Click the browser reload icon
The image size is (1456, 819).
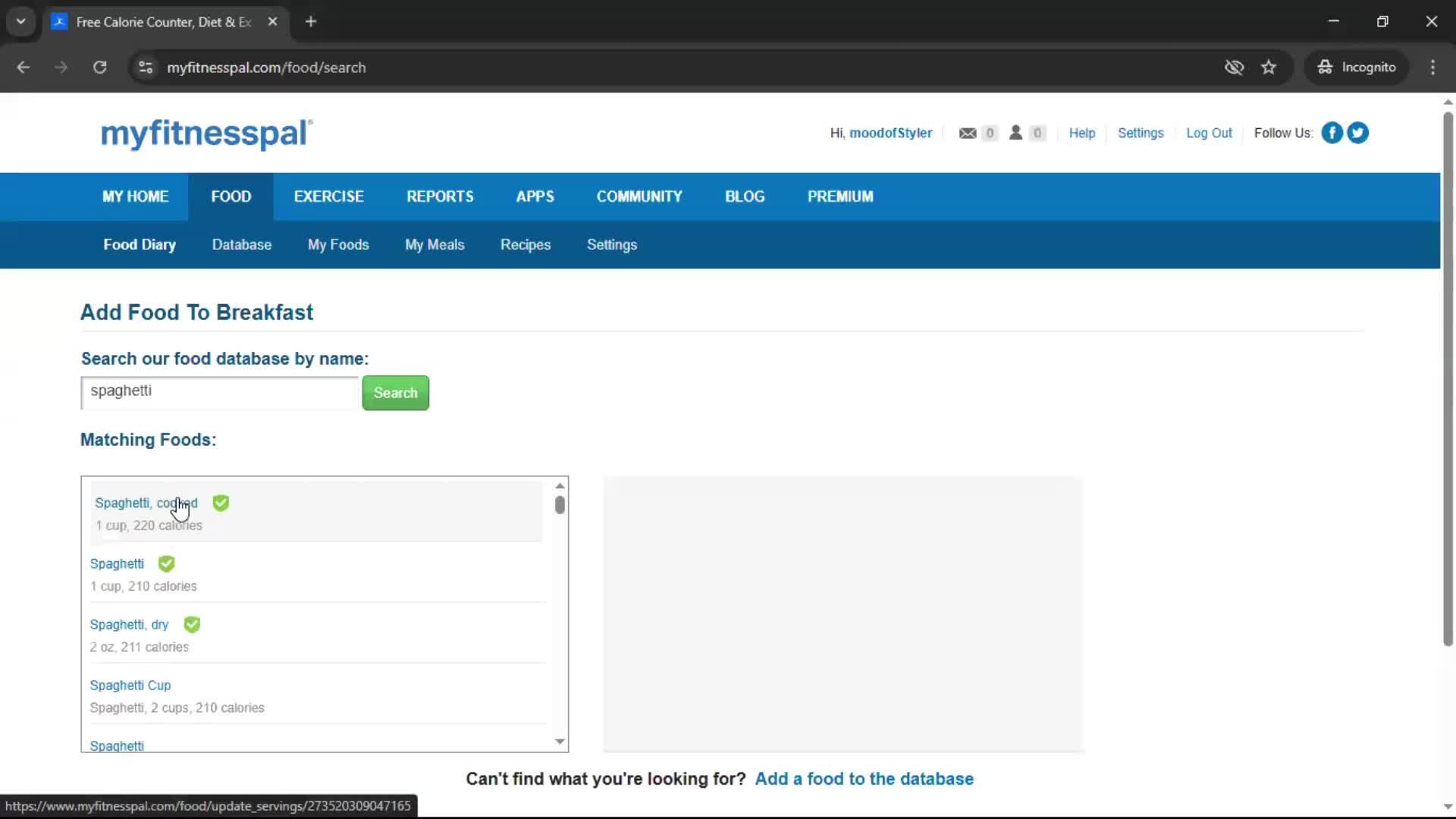tap(99, 67)
